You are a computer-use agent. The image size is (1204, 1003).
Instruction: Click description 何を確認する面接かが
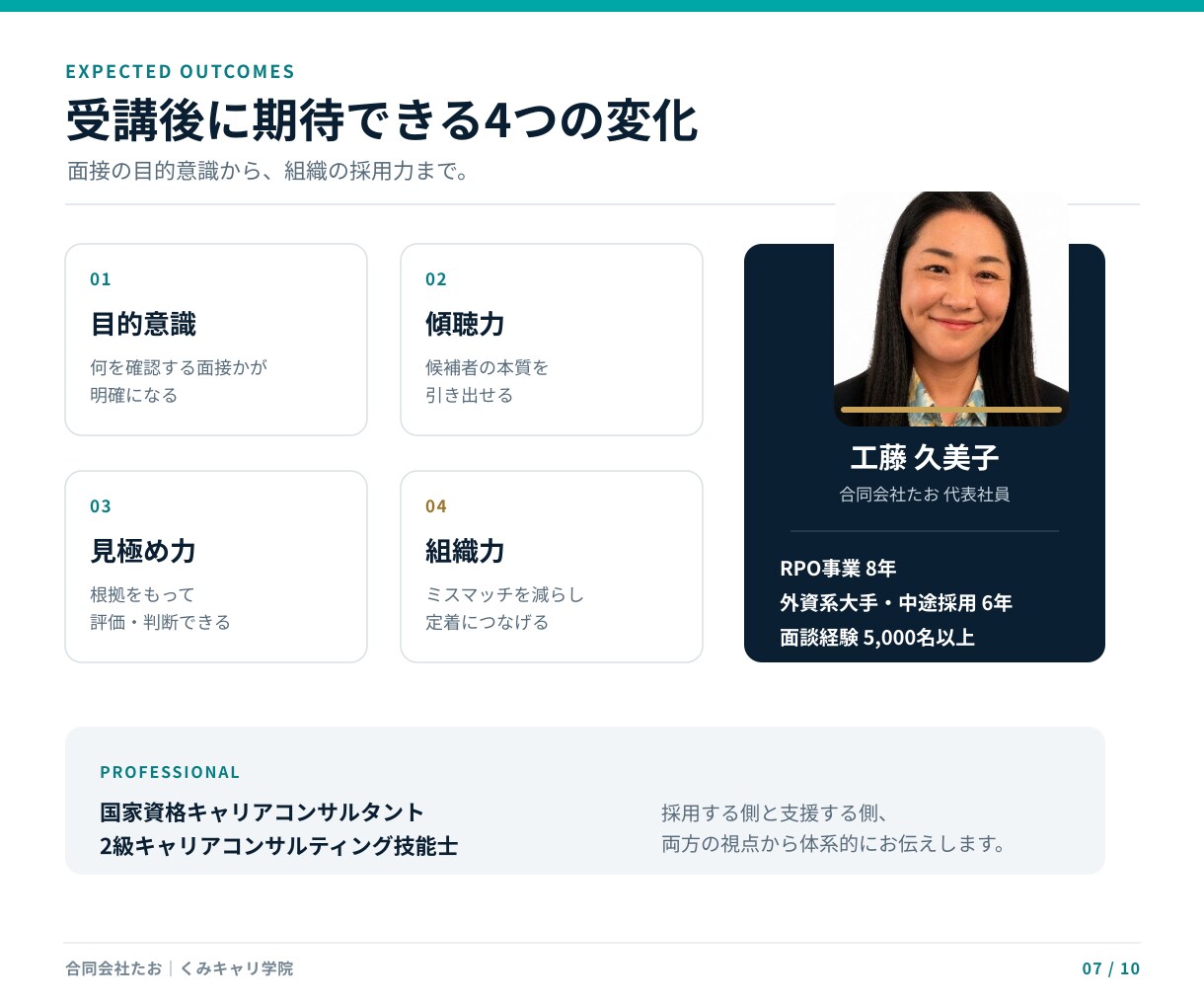179,367
